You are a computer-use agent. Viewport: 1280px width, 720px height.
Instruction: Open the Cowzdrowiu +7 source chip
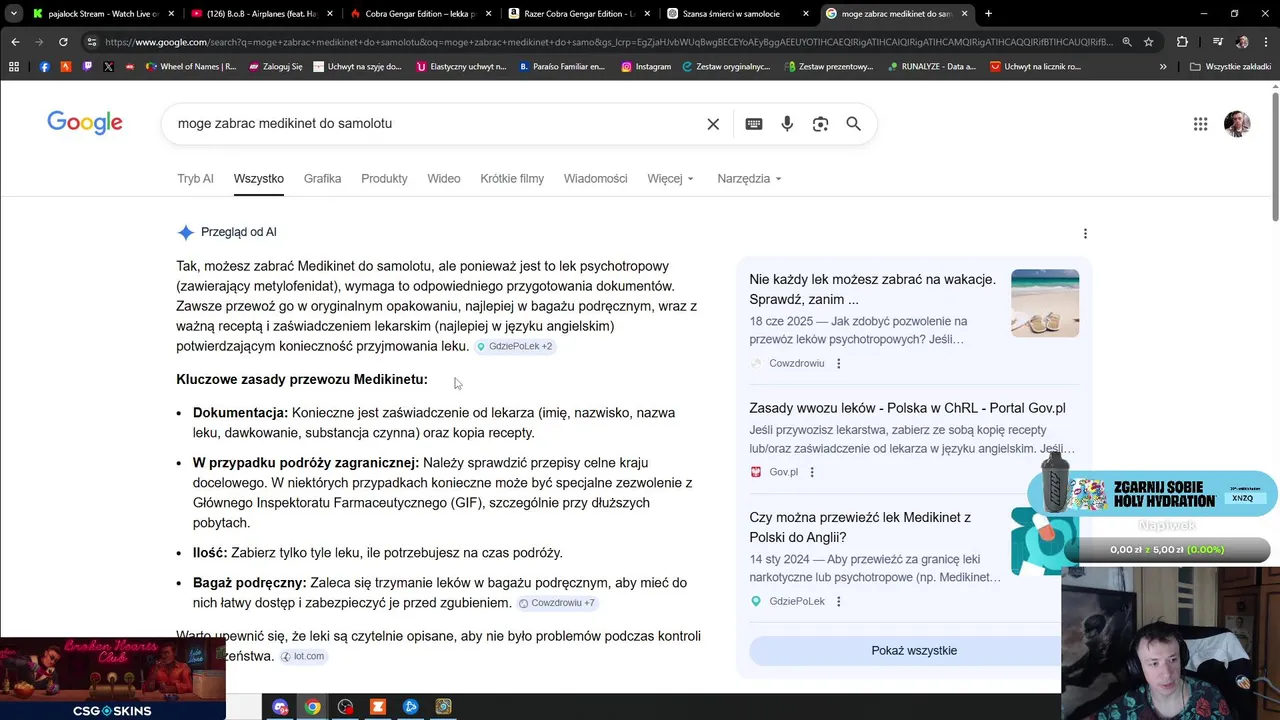tap(557, 603)
